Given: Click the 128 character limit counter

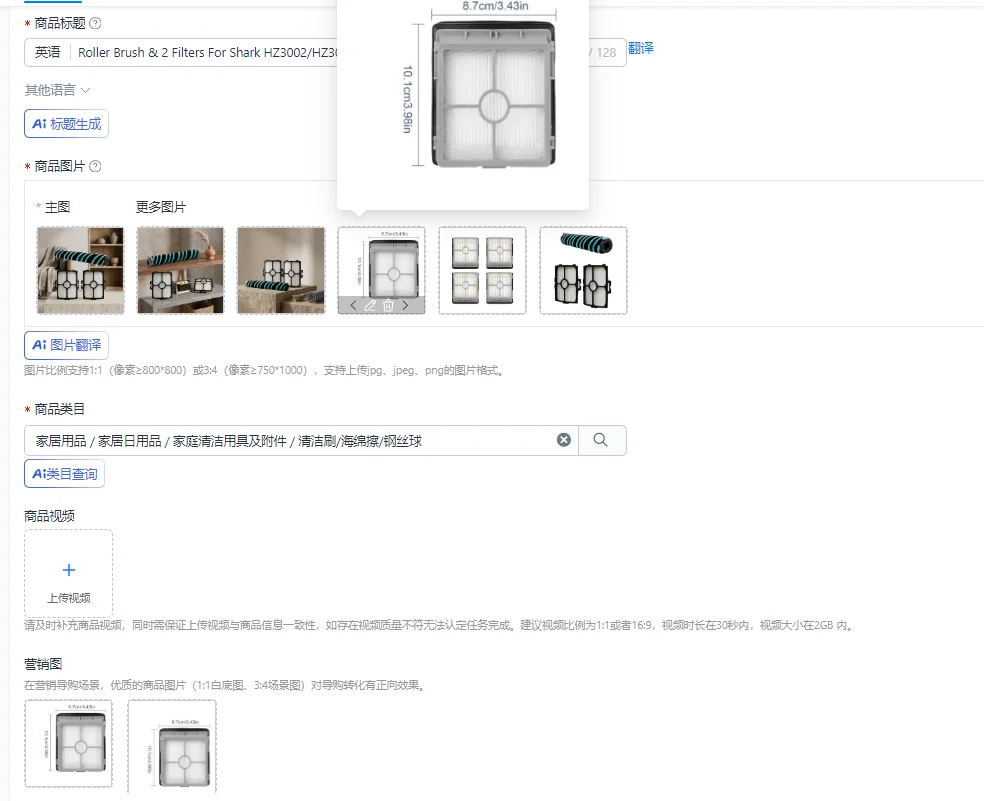Looking at the screenshot, I should pyautogui.click(x=606, y=53).
